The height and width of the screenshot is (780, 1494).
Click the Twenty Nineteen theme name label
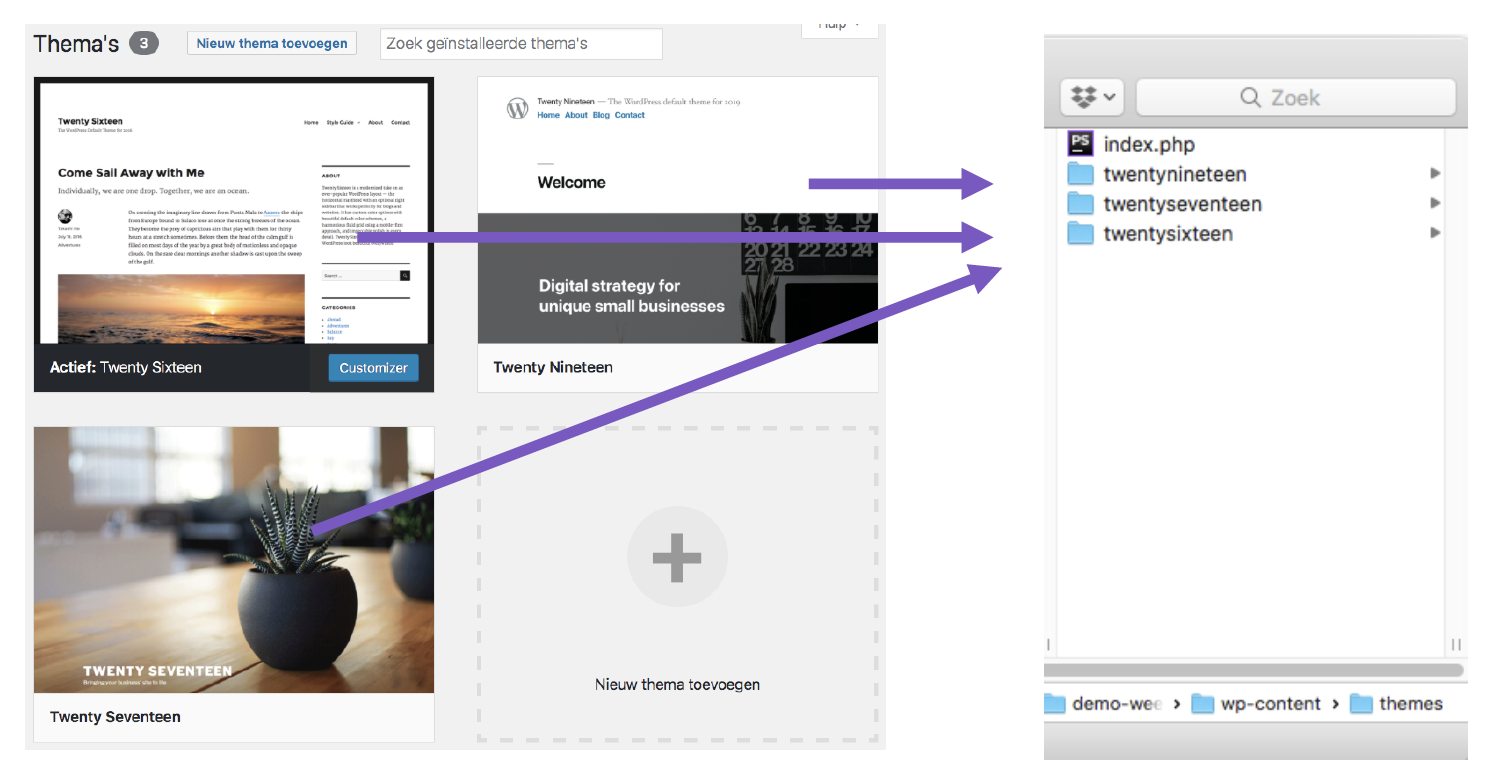(x=553, y=367)
